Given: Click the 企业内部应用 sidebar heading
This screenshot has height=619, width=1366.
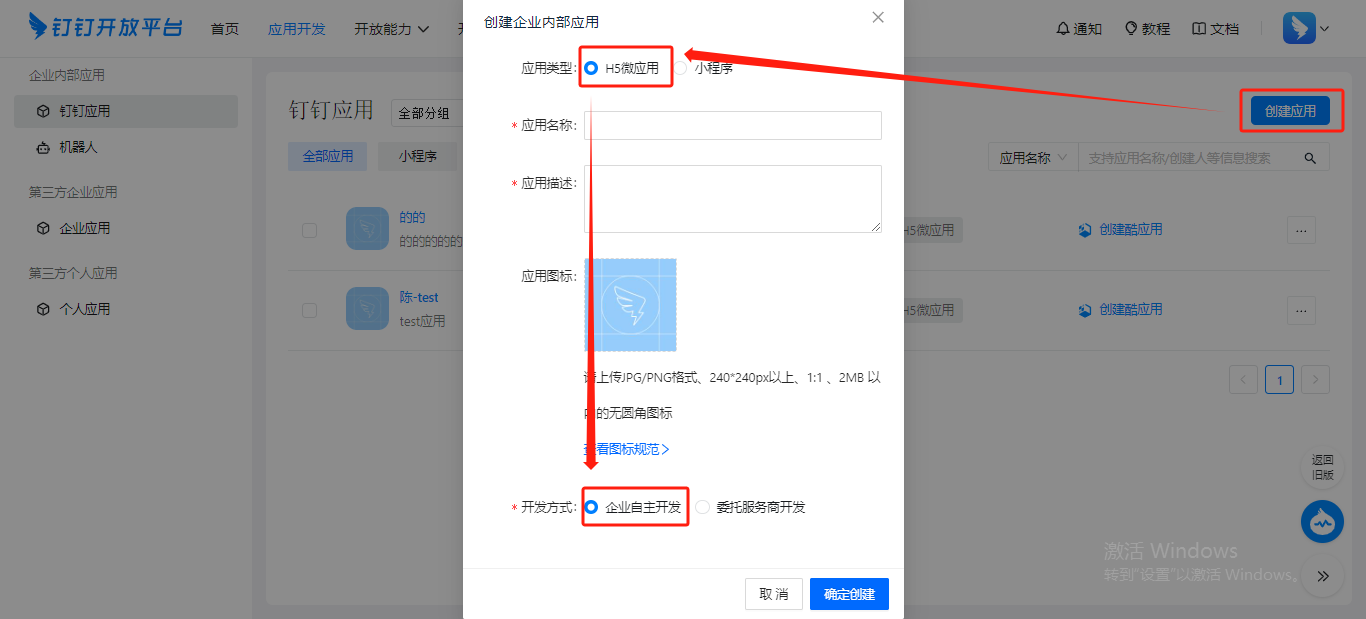Looking at the screenshot, I should [67, 75].
